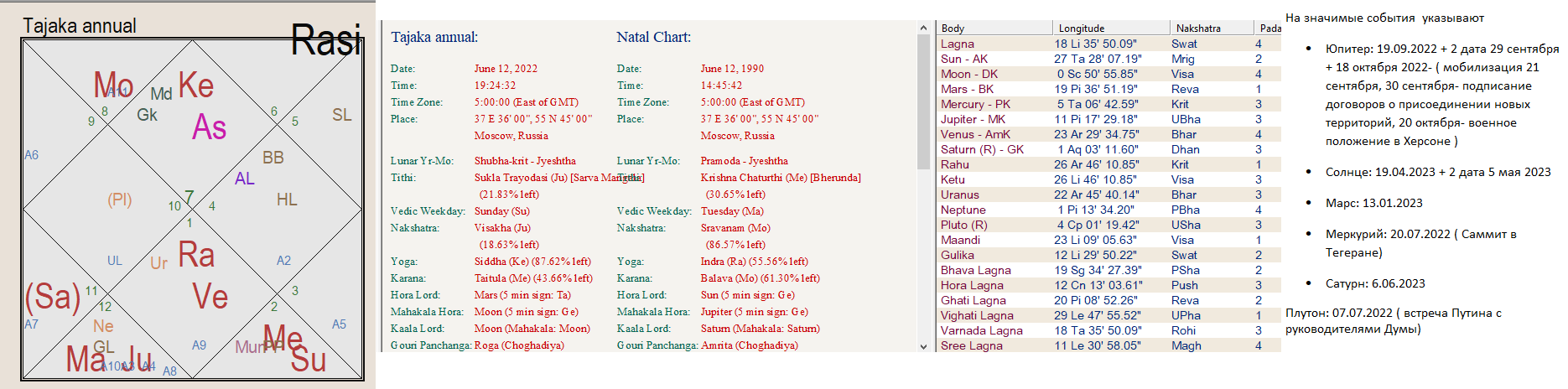Click the date June 12, 2022
1568x389 pixels.
pyautogui.click(x=506, y=69)
